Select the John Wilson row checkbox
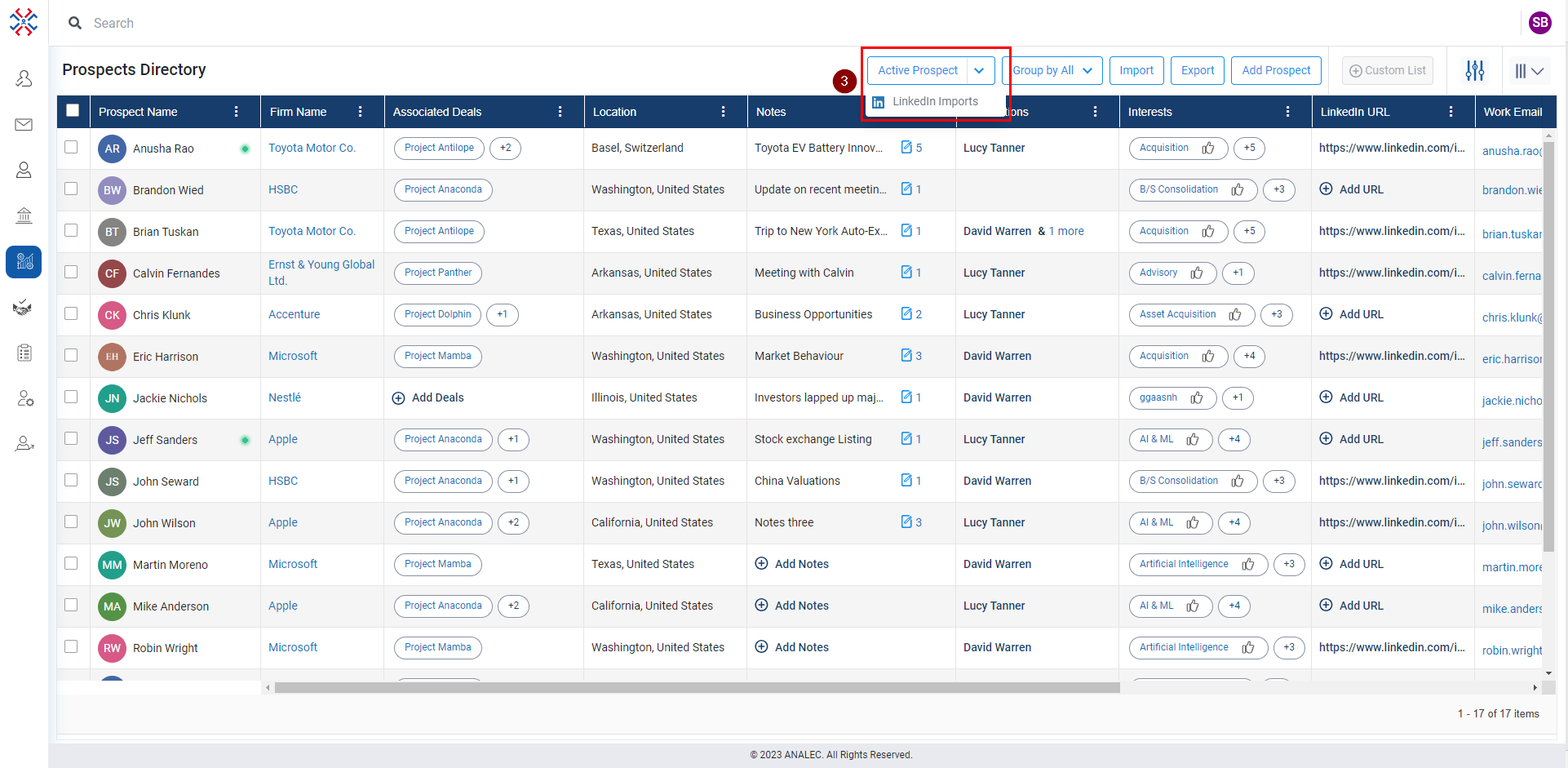The width and height of the screenshot is (1568, 768). click(x=71, y=522)
